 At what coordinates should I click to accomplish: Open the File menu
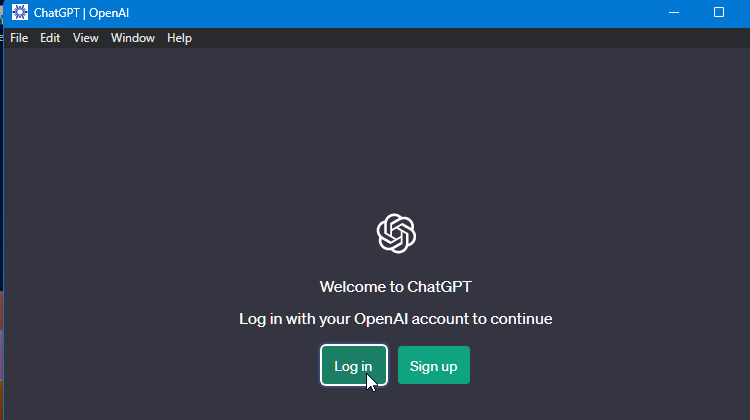tap(19, 38)
